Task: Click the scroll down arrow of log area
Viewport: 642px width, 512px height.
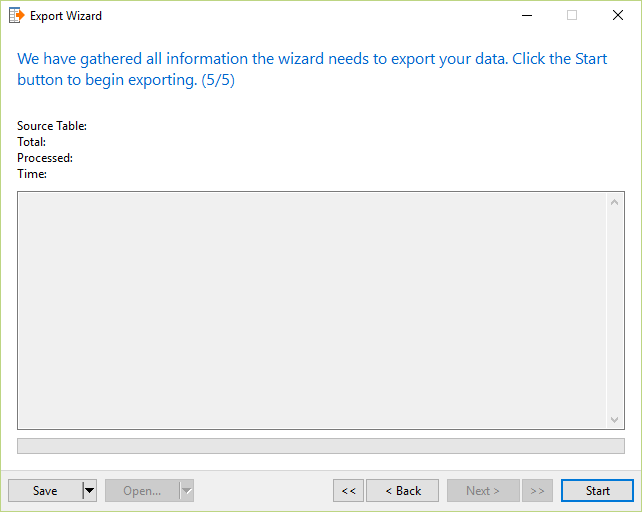Action: [x=614, y=419]
